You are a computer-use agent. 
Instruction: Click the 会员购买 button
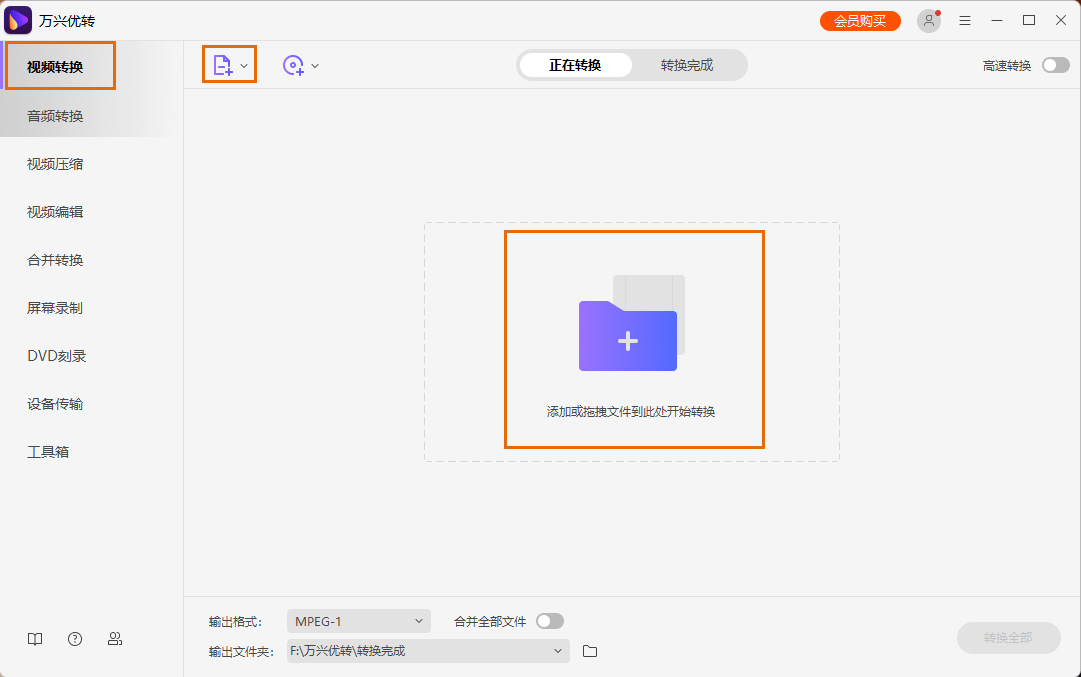[859, 20]
